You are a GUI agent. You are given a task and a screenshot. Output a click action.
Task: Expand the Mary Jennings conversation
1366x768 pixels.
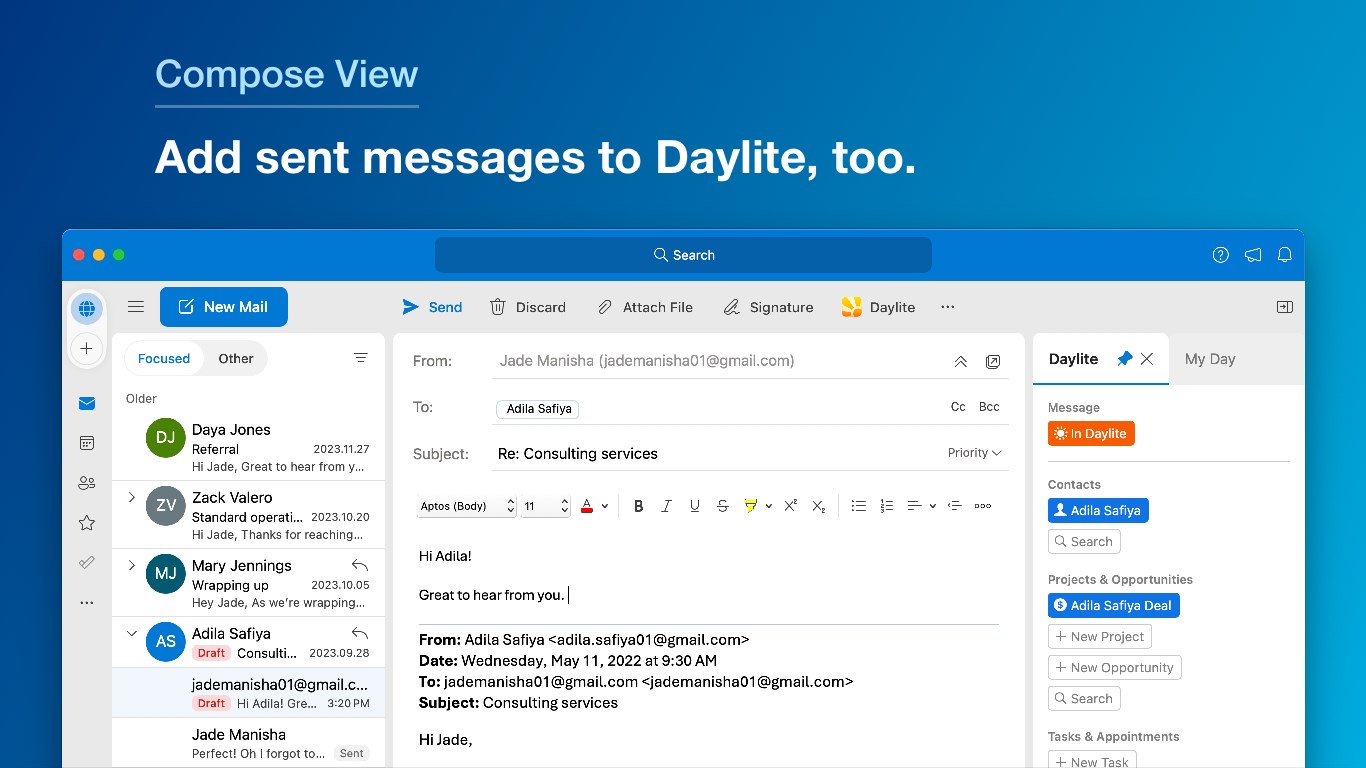(x=131, y=565)
